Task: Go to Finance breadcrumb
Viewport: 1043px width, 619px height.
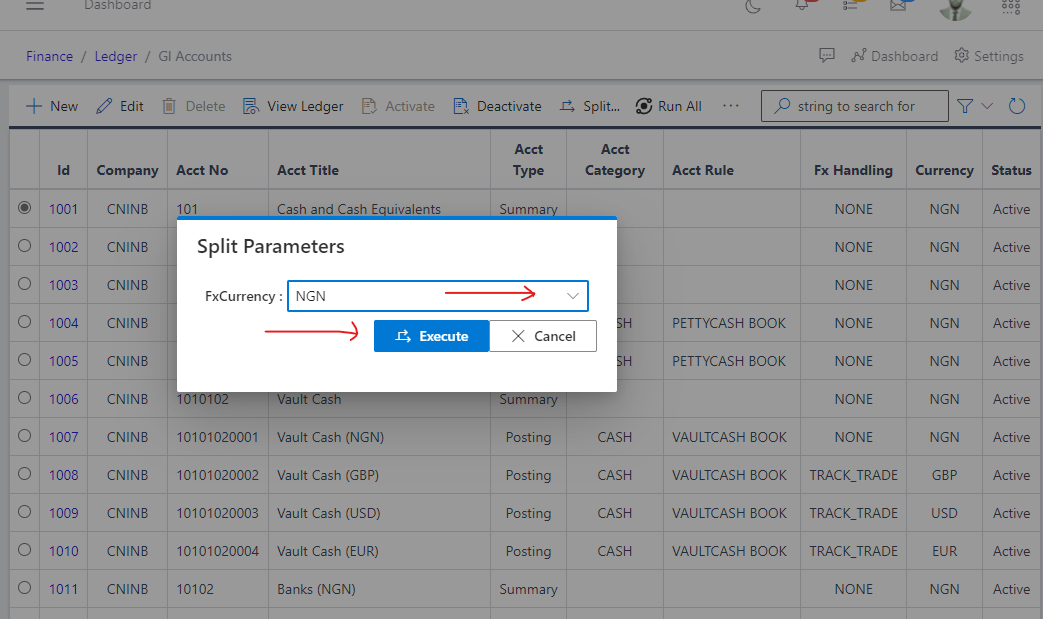Action: click(x=49, y=56)
